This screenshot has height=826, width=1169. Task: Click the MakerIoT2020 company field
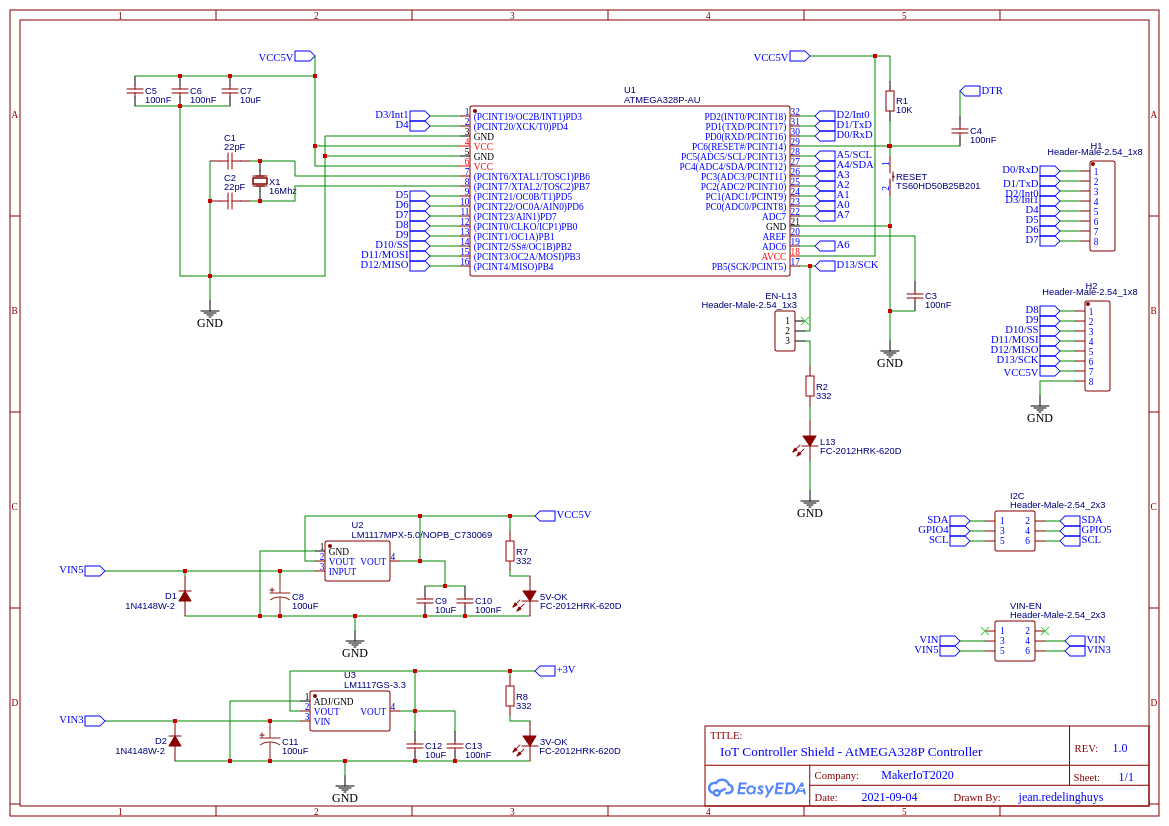click(x=917, y=775)
